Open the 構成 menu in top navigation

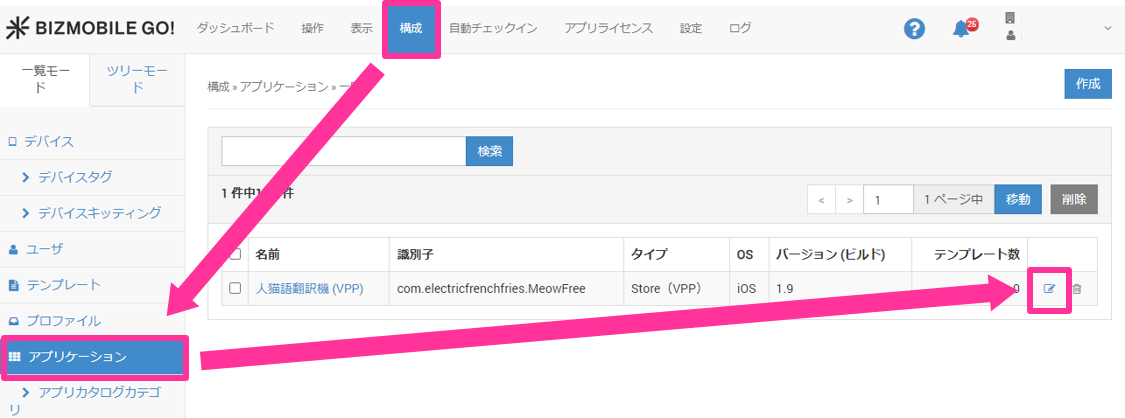pos(410,28)
